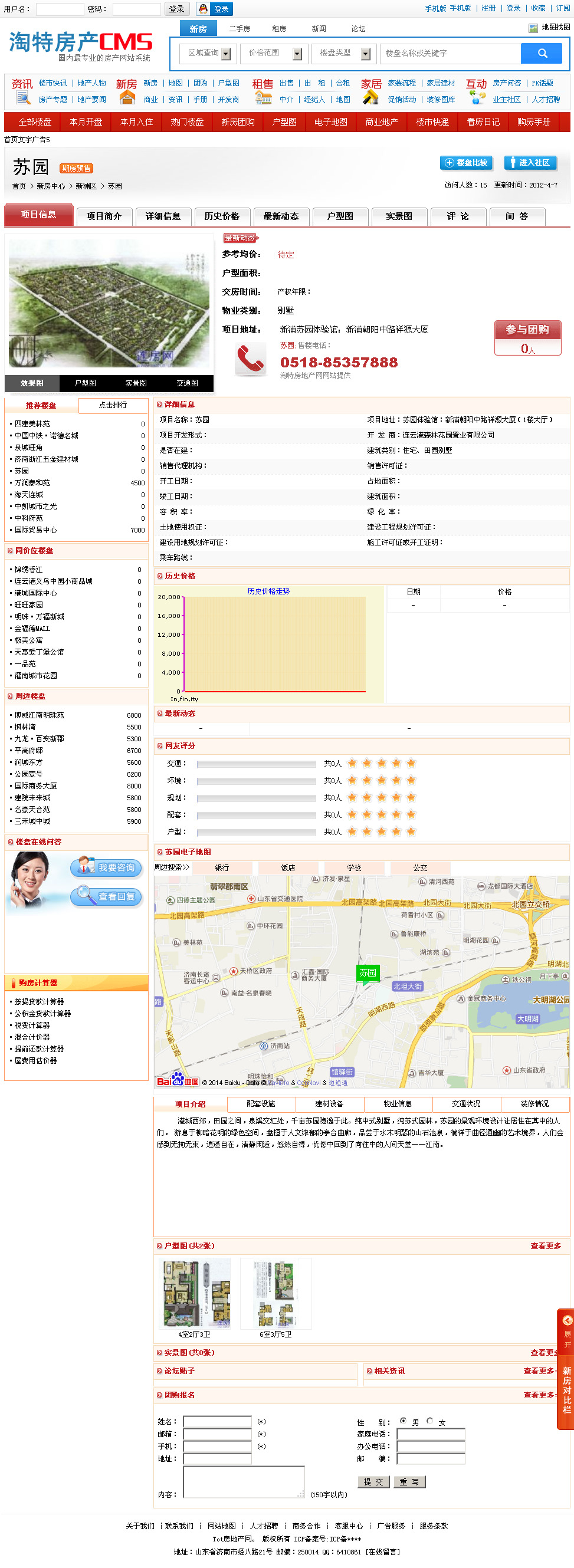This screenshot has width=574, height=1568.
Task: Show the 交通图 image tab
Action: pos(188,383)
